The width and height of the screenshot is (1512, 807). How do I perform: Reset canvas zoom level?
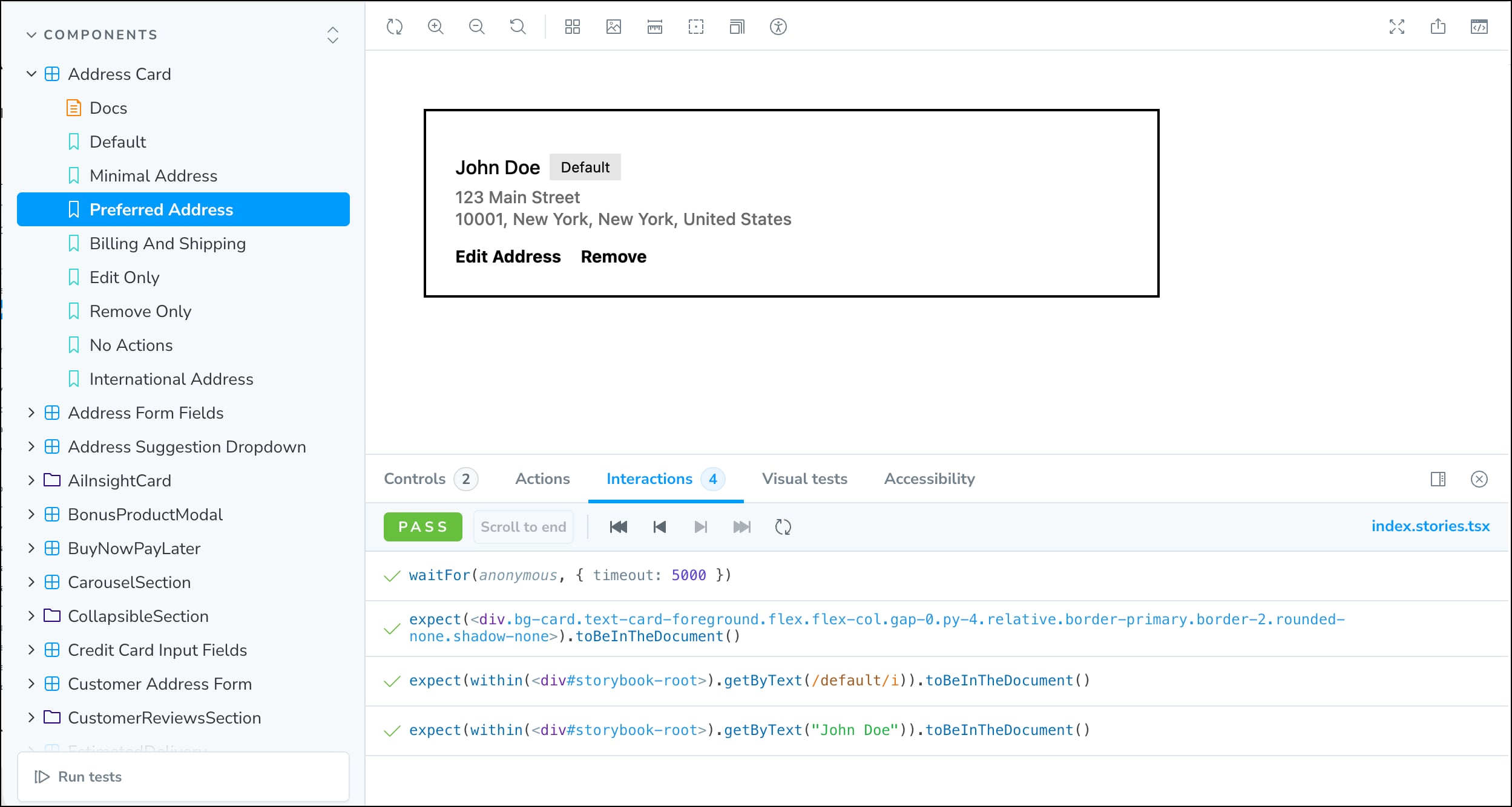pyautogui.click(x=518, y=27)
